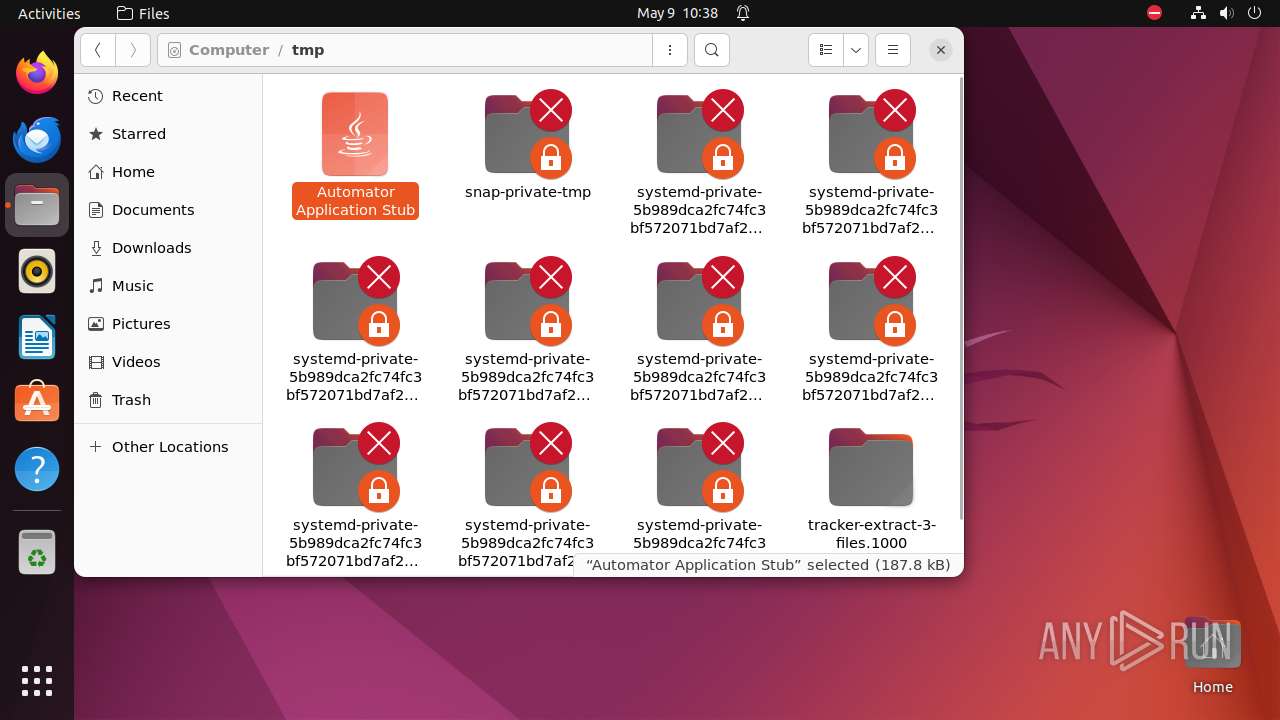
Task: Launch Thunderbird Mail from the dock
Action: tap(37, 139)
